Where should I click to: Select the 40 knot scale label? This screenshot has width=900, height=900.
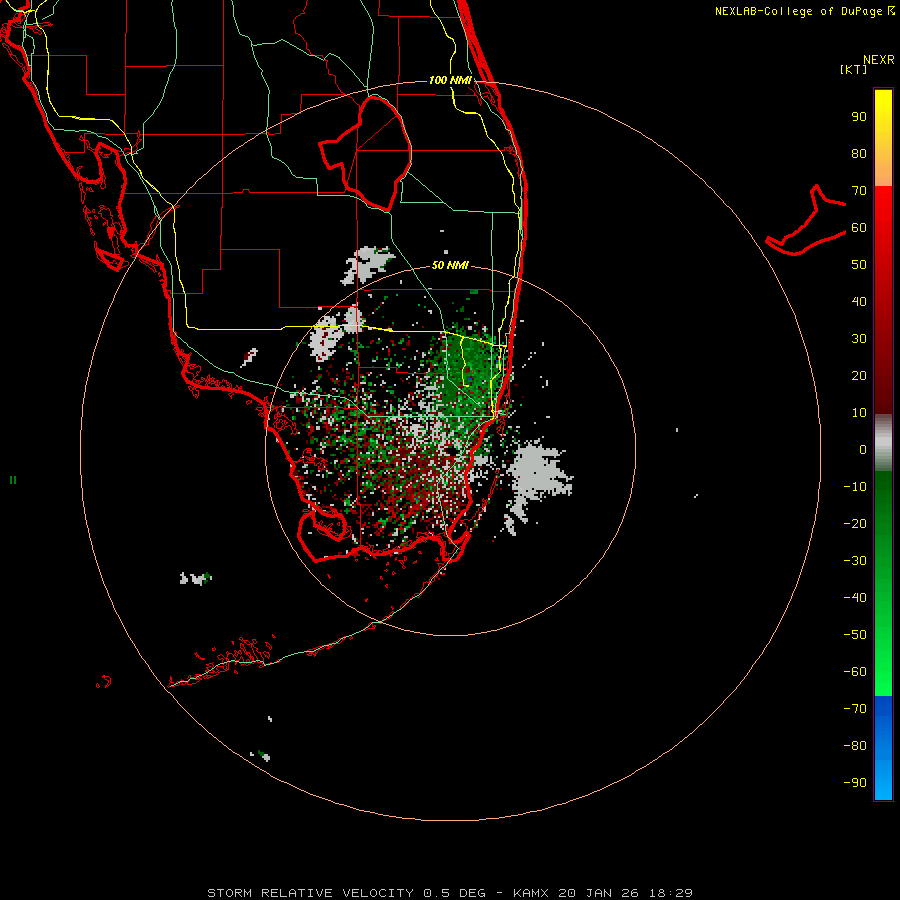[859, 301]
